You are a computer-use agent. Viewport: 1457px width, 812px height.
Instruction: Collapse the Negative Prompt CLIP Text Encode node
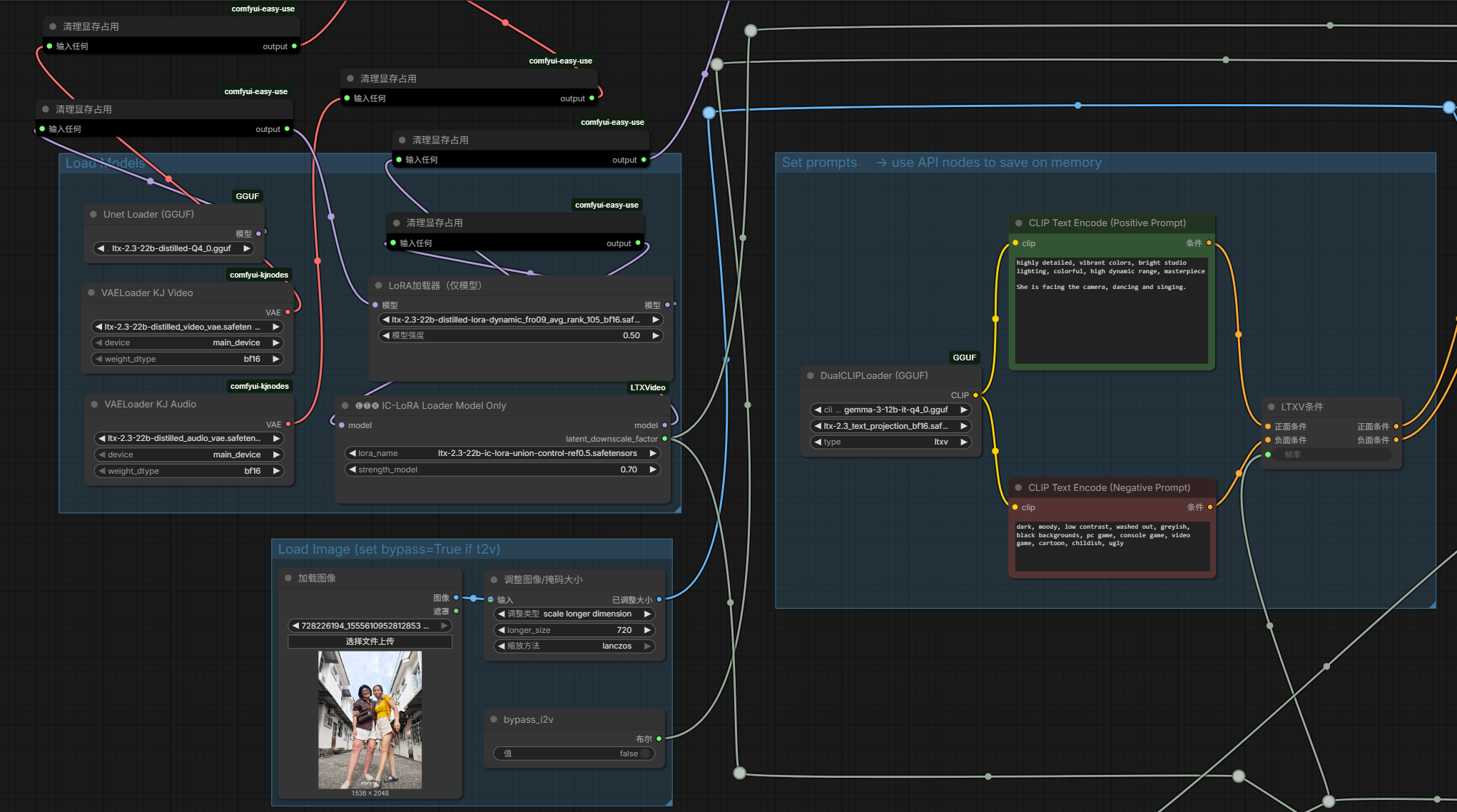1019,487
